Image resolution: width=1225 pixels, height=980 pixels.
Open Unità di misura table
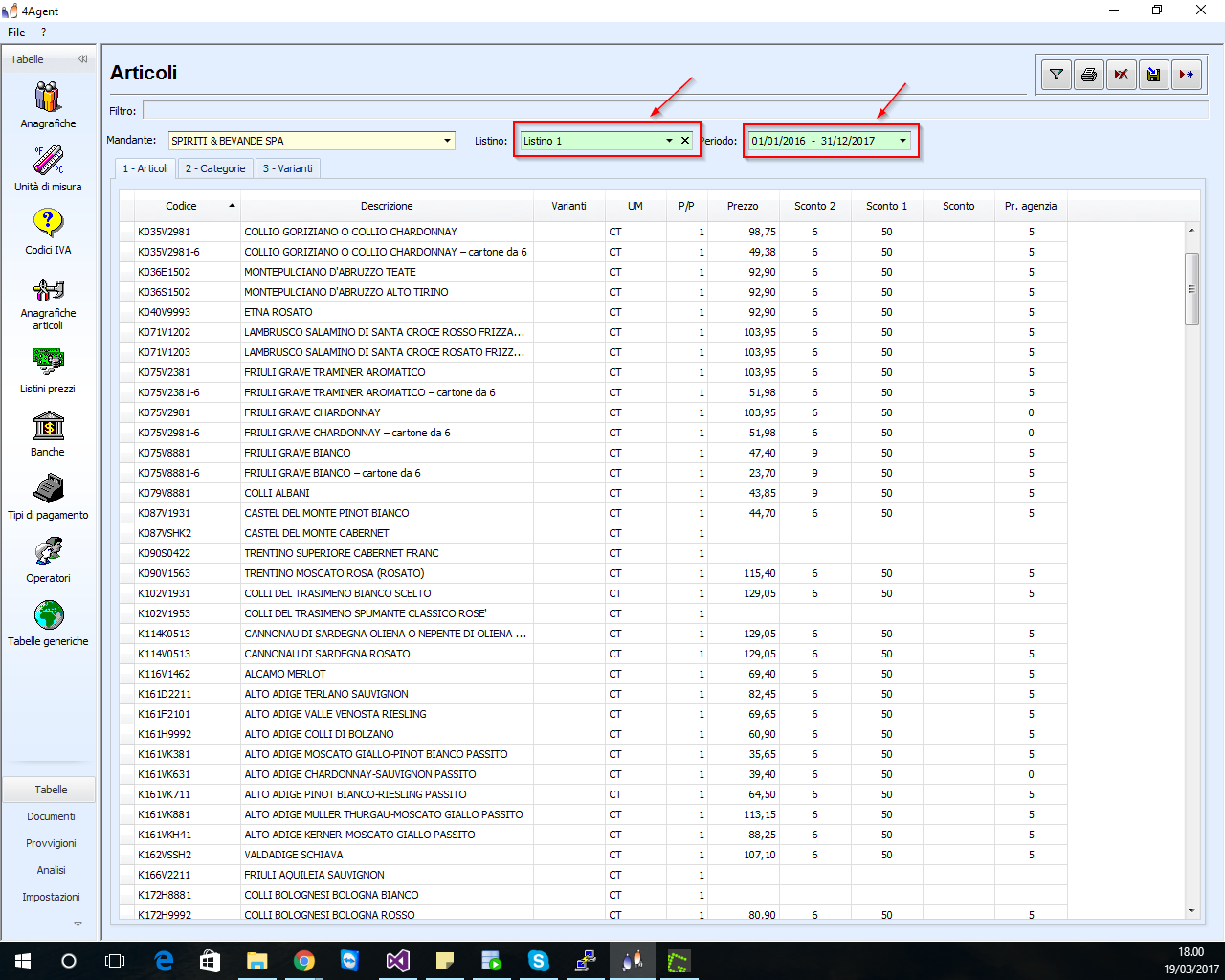pyautogui.click(x=48, y=168)
